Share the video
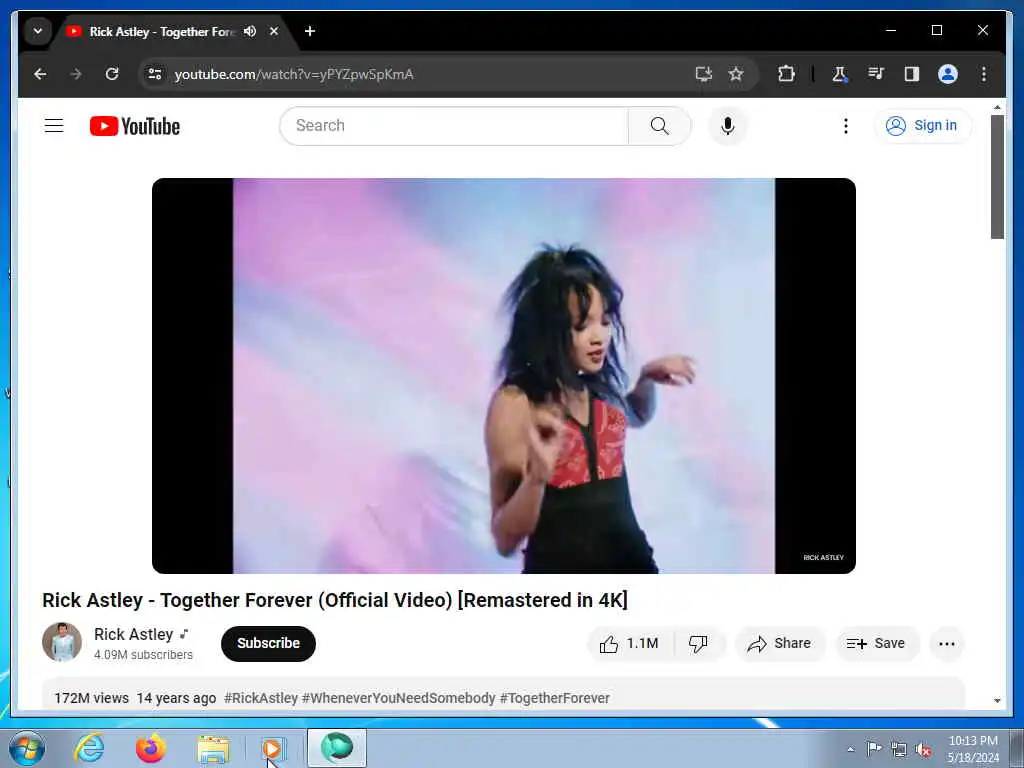Image resolution: width=1024 pixels, height=768 pixels. pos(780,644)
